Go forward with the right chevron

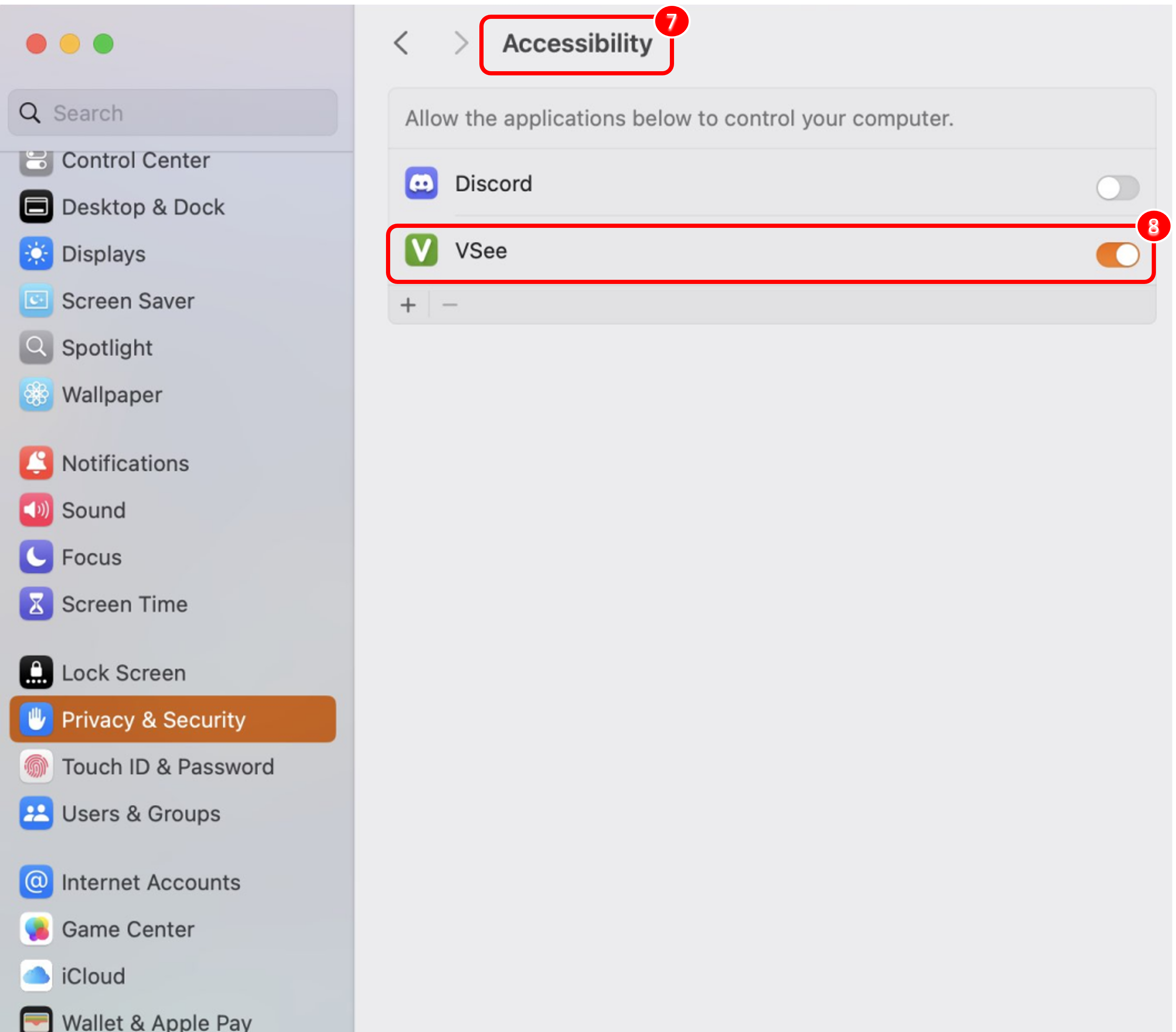461,43
